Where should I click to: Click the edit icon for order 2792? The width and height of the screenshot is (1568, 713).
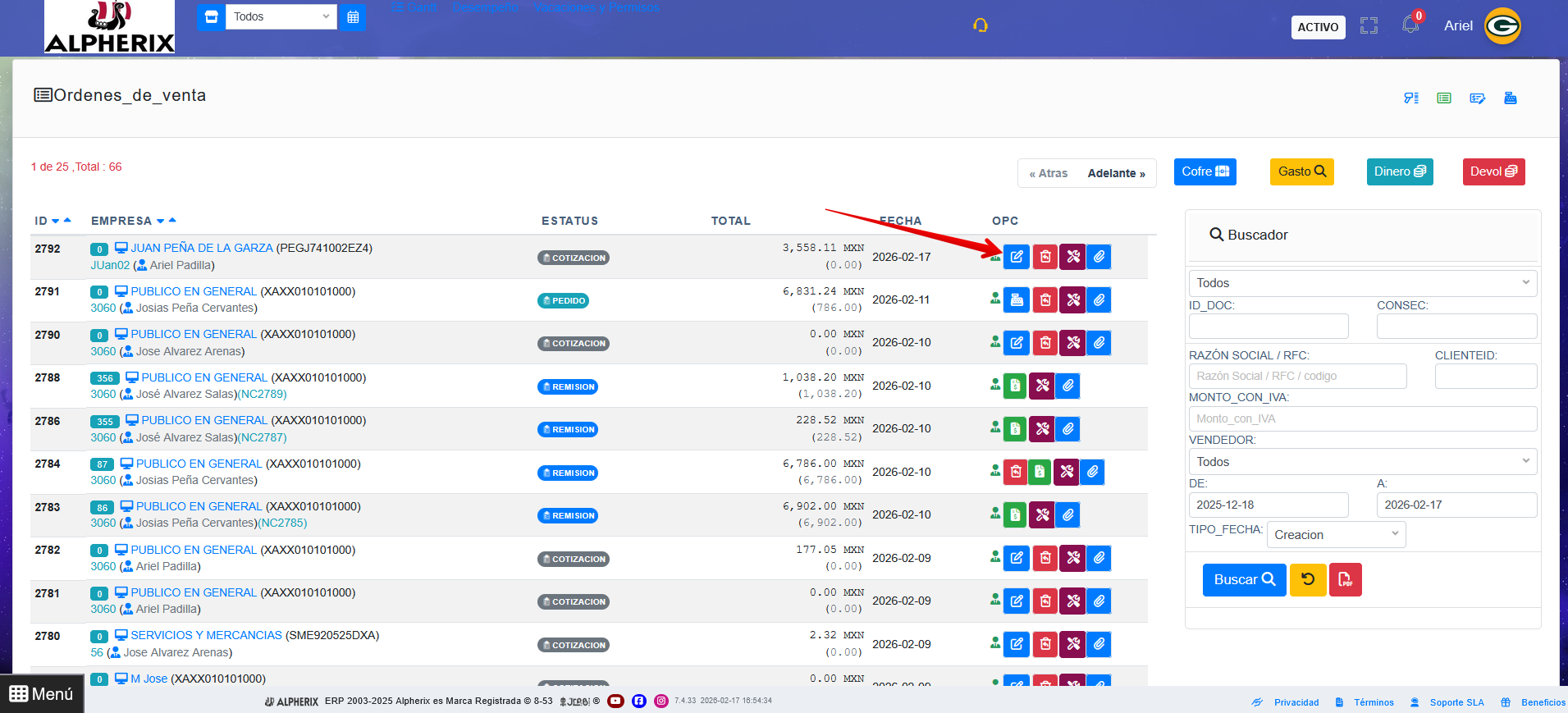pos(1016,257)
